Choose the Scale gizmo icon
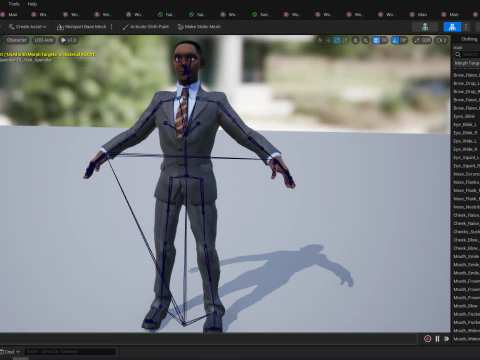The width and height of the screenshot is (480, 360). (x=345, y=40)
